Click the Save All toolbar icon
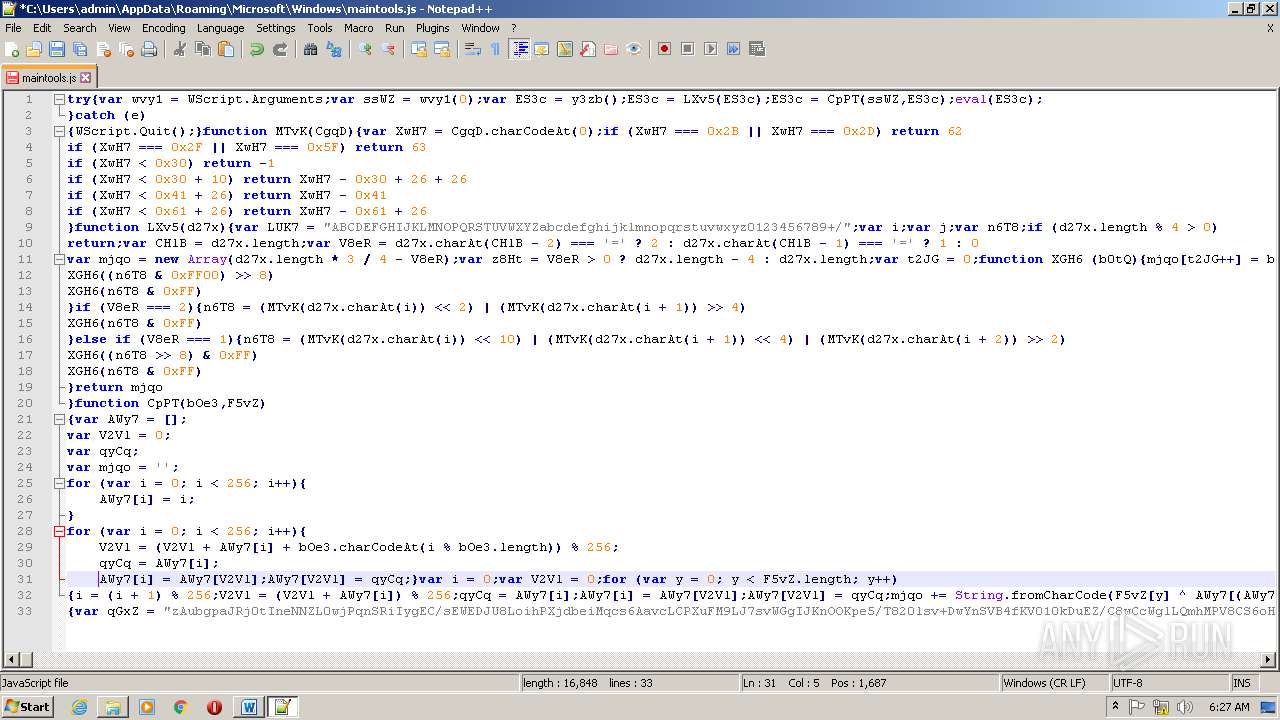The image size is (1280, 720). pyautogui.click(x=80, y=49)
